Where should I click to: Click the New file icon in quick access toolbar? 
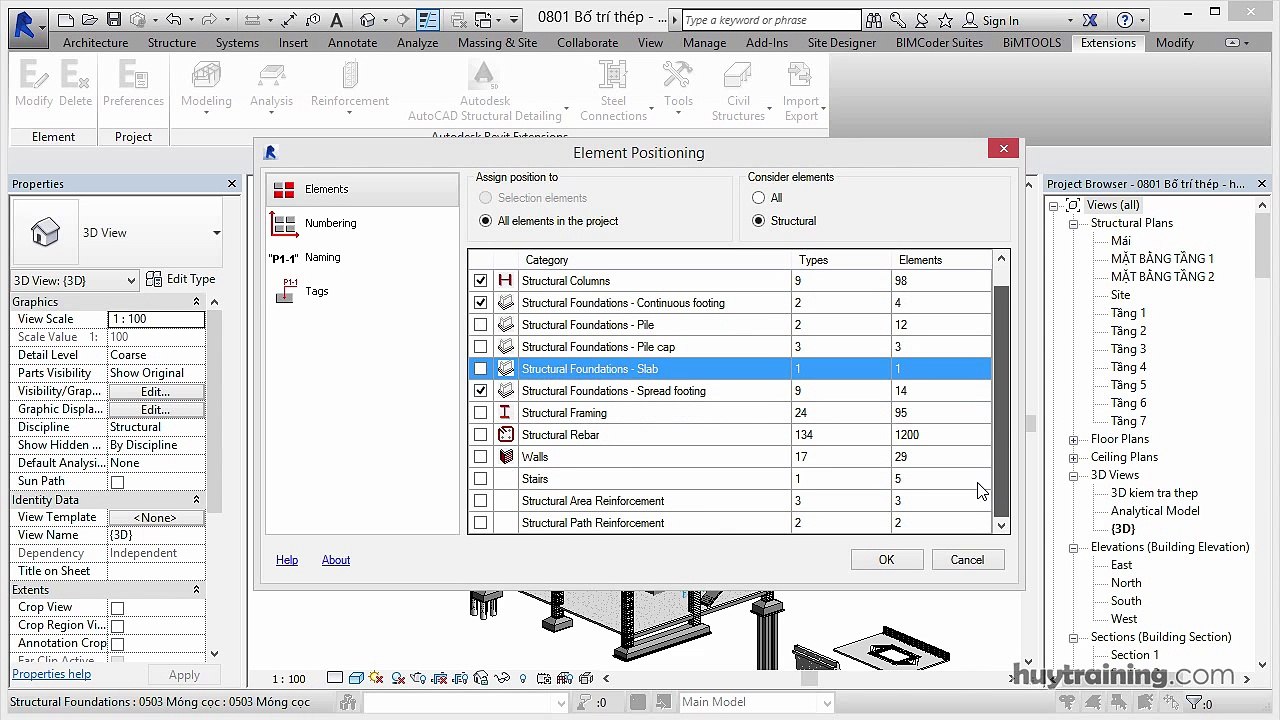pos(66,19)
